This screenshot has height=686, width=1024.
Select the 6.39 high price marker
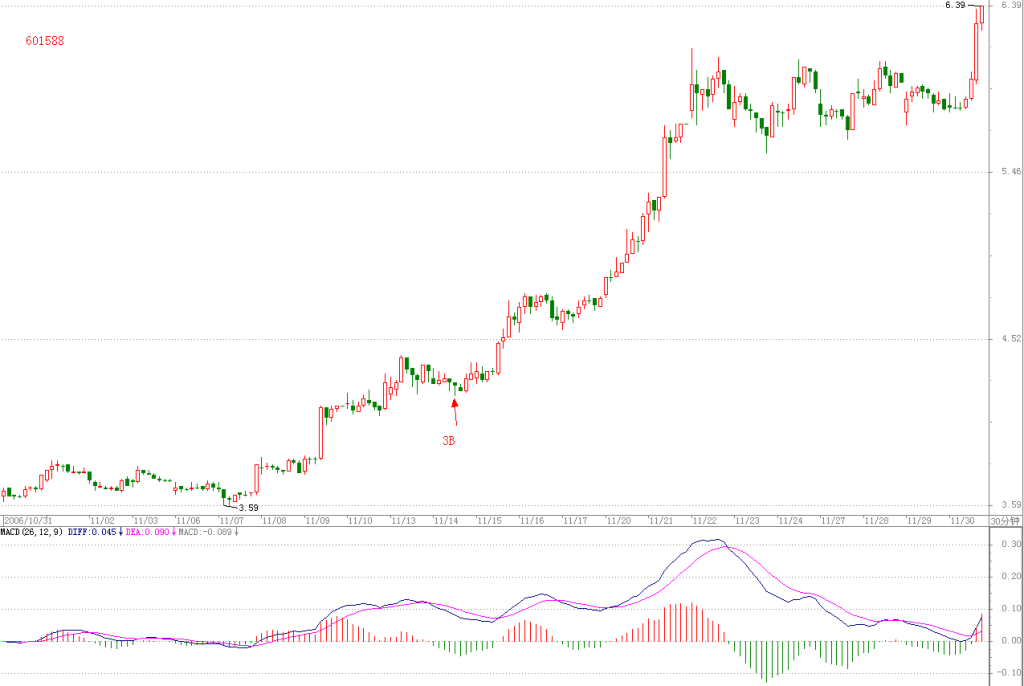955,5
